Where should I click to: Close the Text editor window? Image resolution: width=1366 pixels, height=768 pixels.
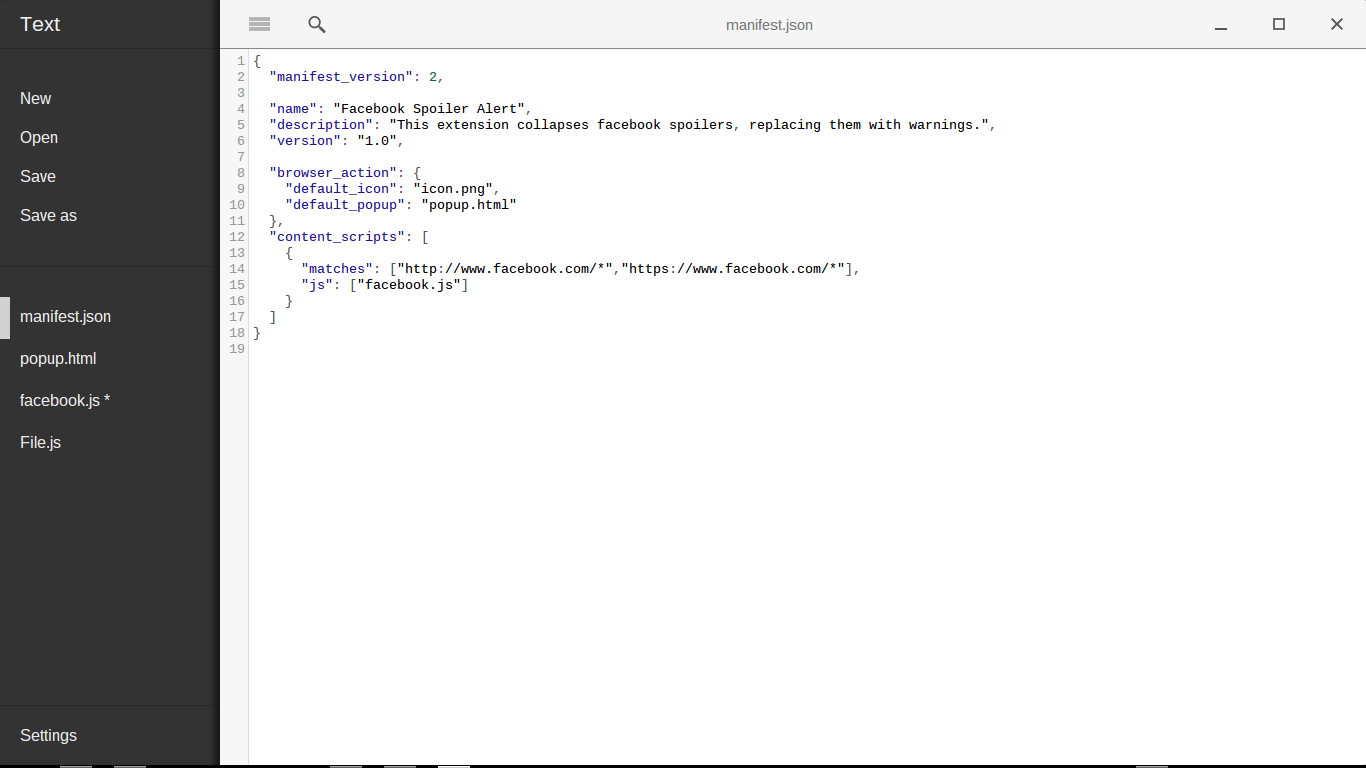coord(1337,24)
